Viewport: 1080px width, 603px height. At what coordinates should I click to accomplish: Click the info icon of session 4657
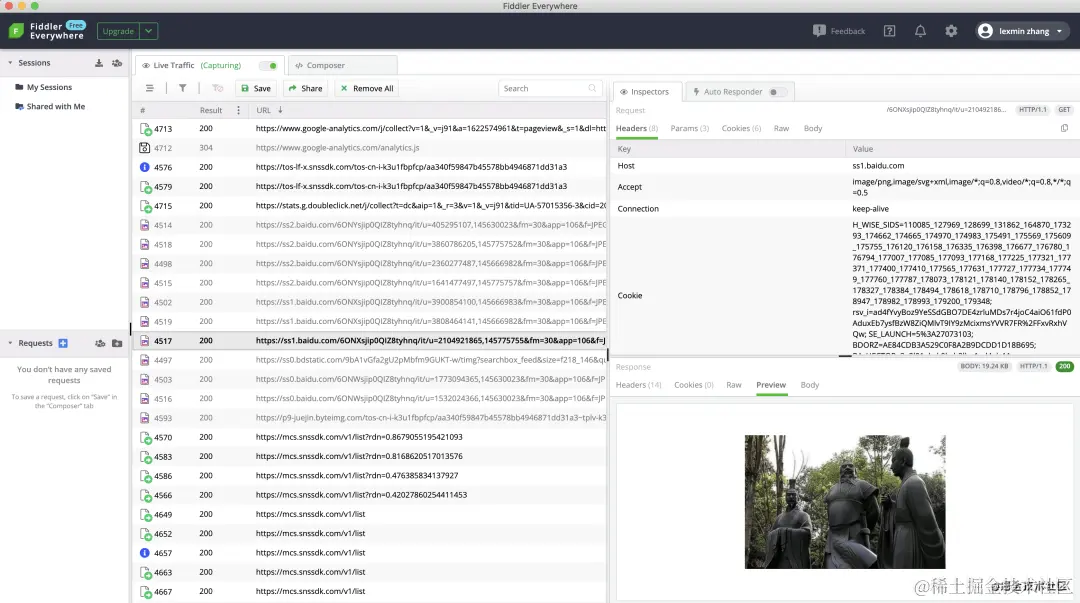coord(145,553)
